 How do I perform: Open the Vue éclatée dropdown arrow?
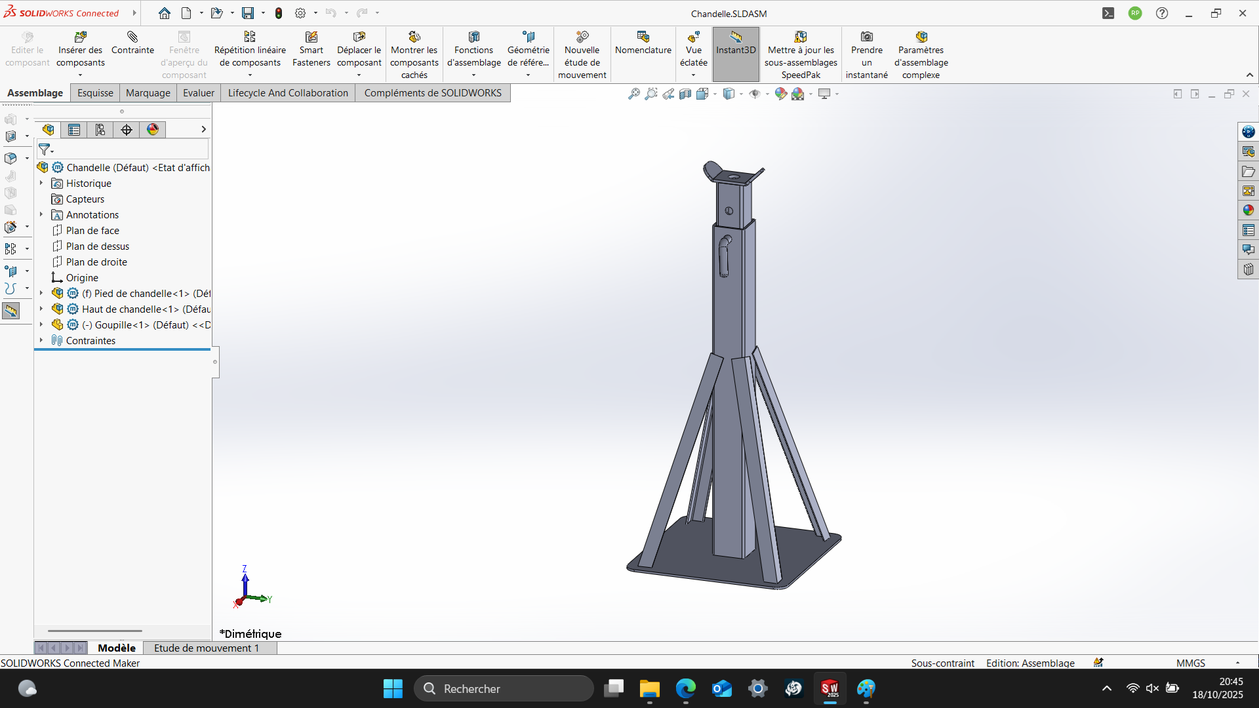click(693, 73)
